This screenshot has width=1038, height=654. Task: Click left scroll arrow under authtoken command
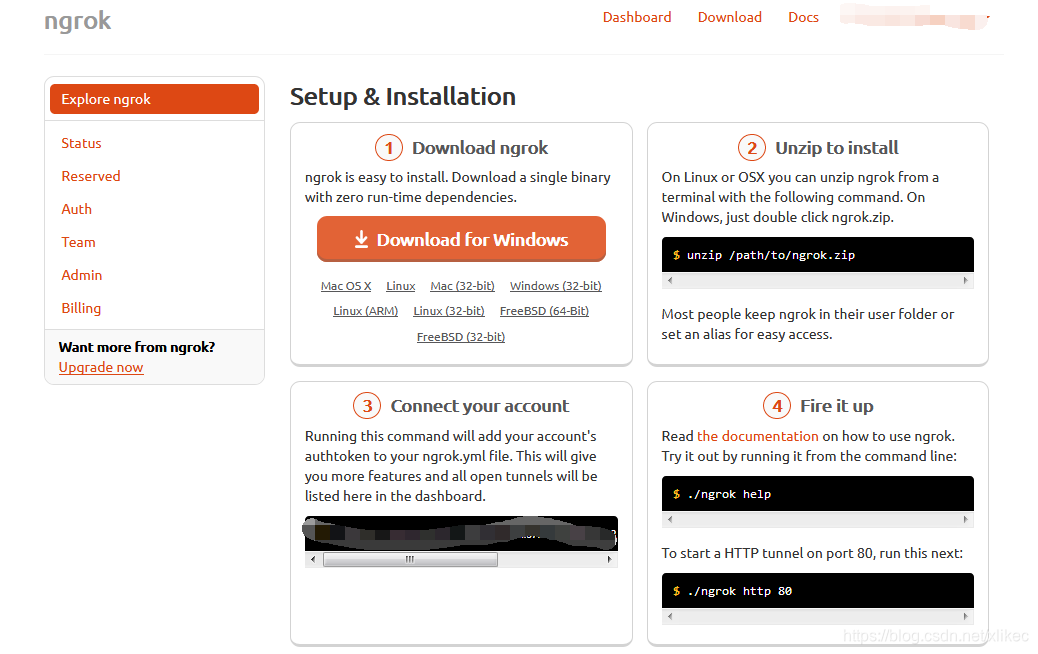(313, 559)
